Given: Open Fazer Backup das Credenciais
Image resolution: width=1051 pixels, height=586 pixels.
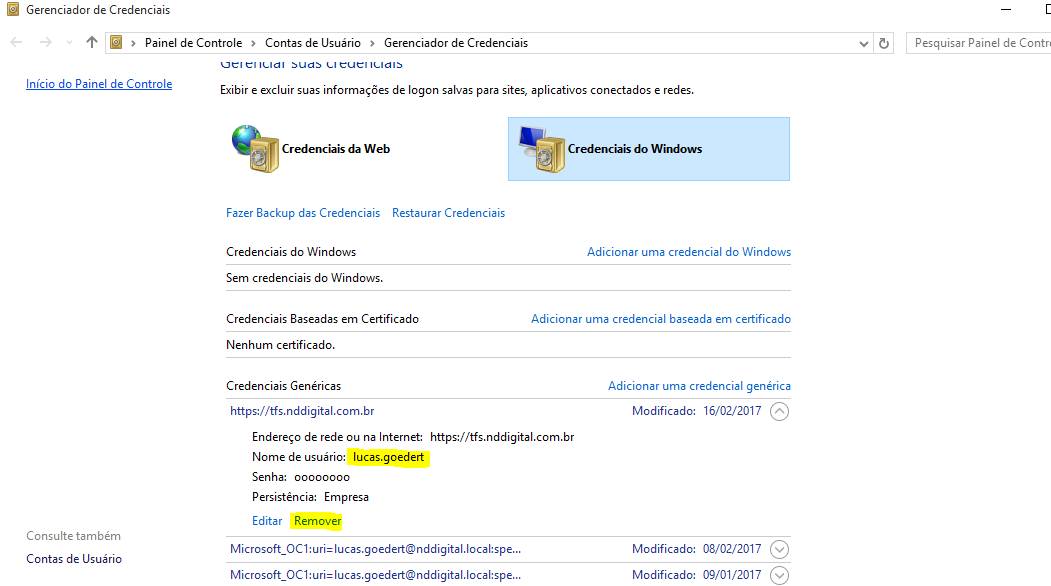Looking at the screenshot, I should [x=303, y=213].
